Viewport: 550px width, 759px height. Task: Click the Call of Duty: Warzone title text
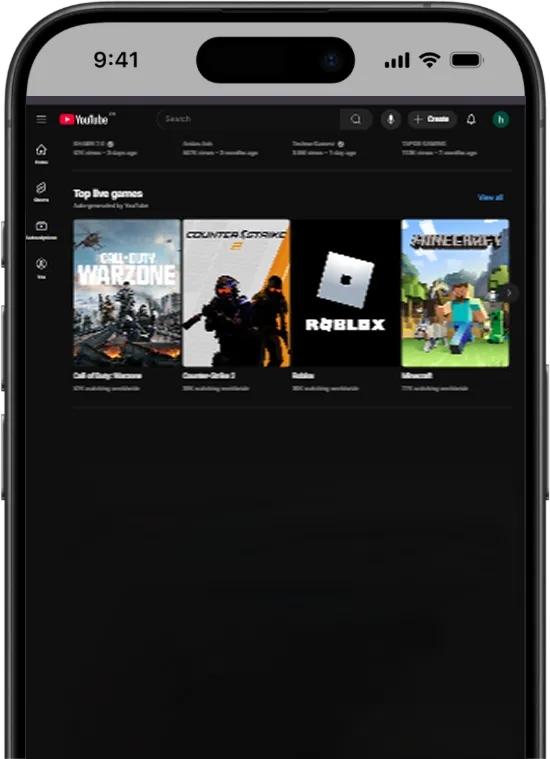coord(107,376)
